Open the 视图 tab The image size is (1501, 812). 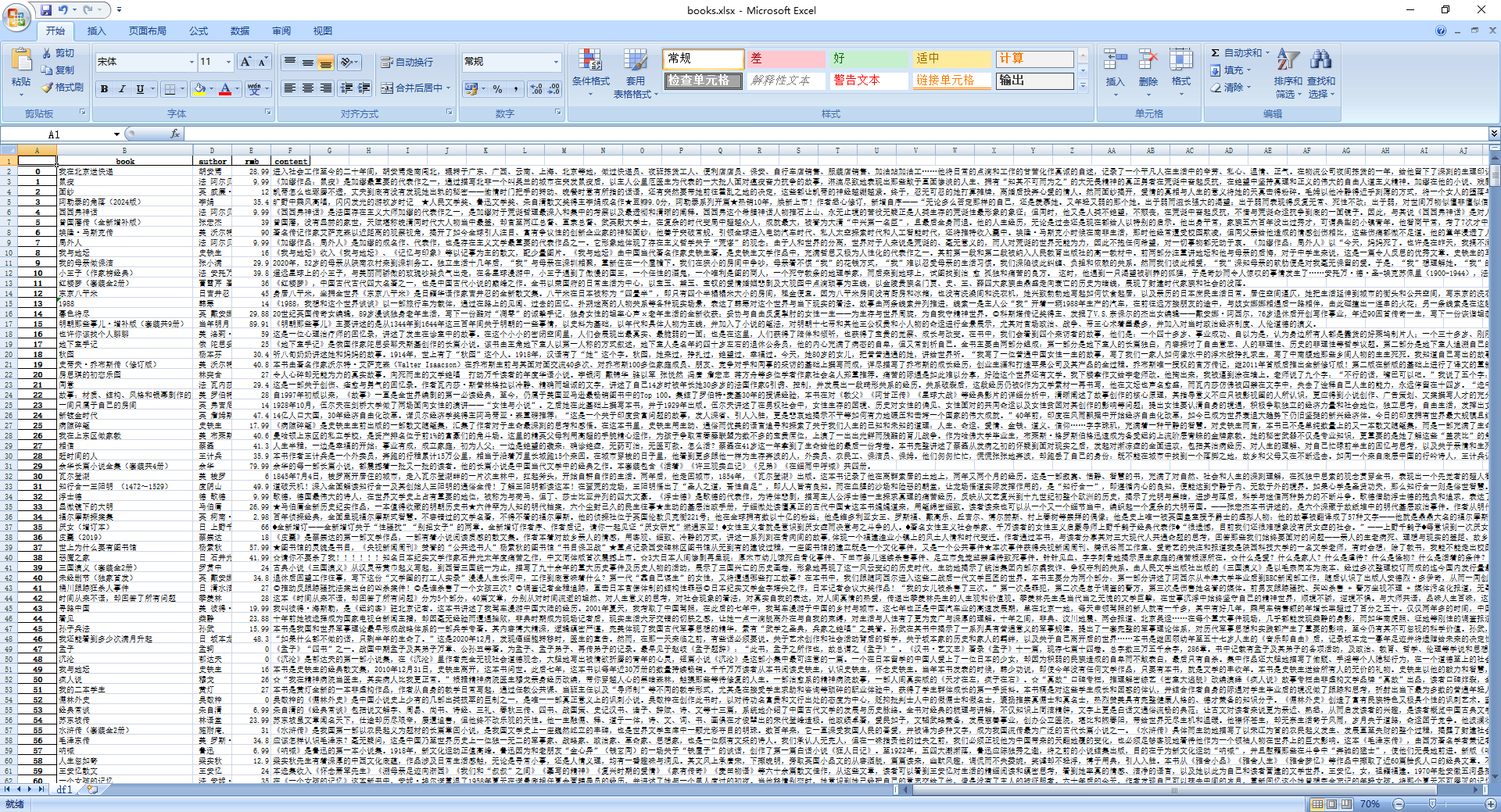pos(323,31)
